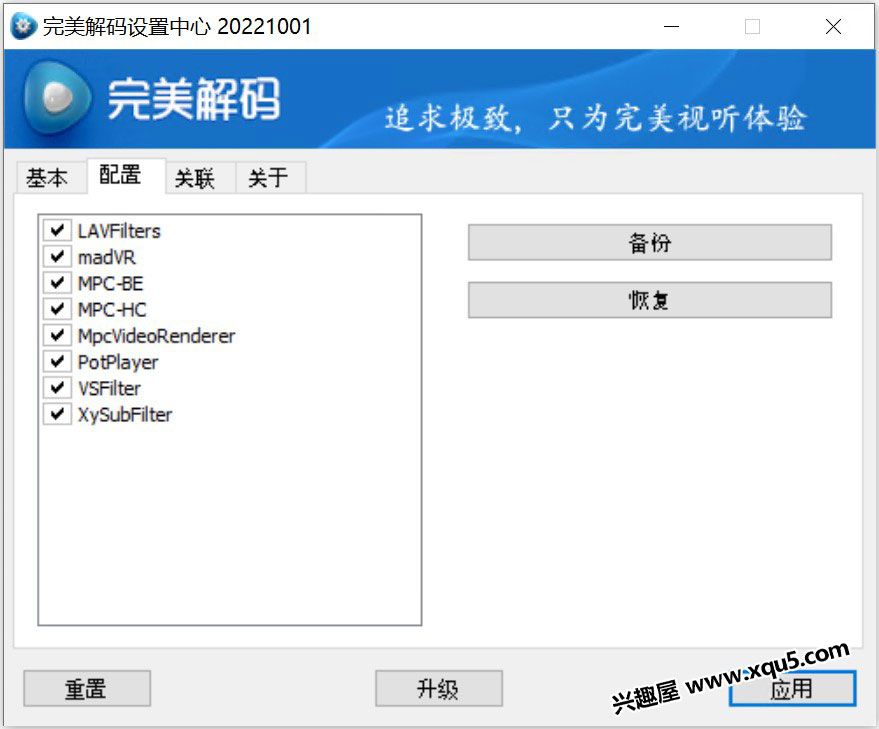Viewport: 879px width, 729px height.
Task: Close the 完美解码设置中心 window
Action: pos(834,26)
